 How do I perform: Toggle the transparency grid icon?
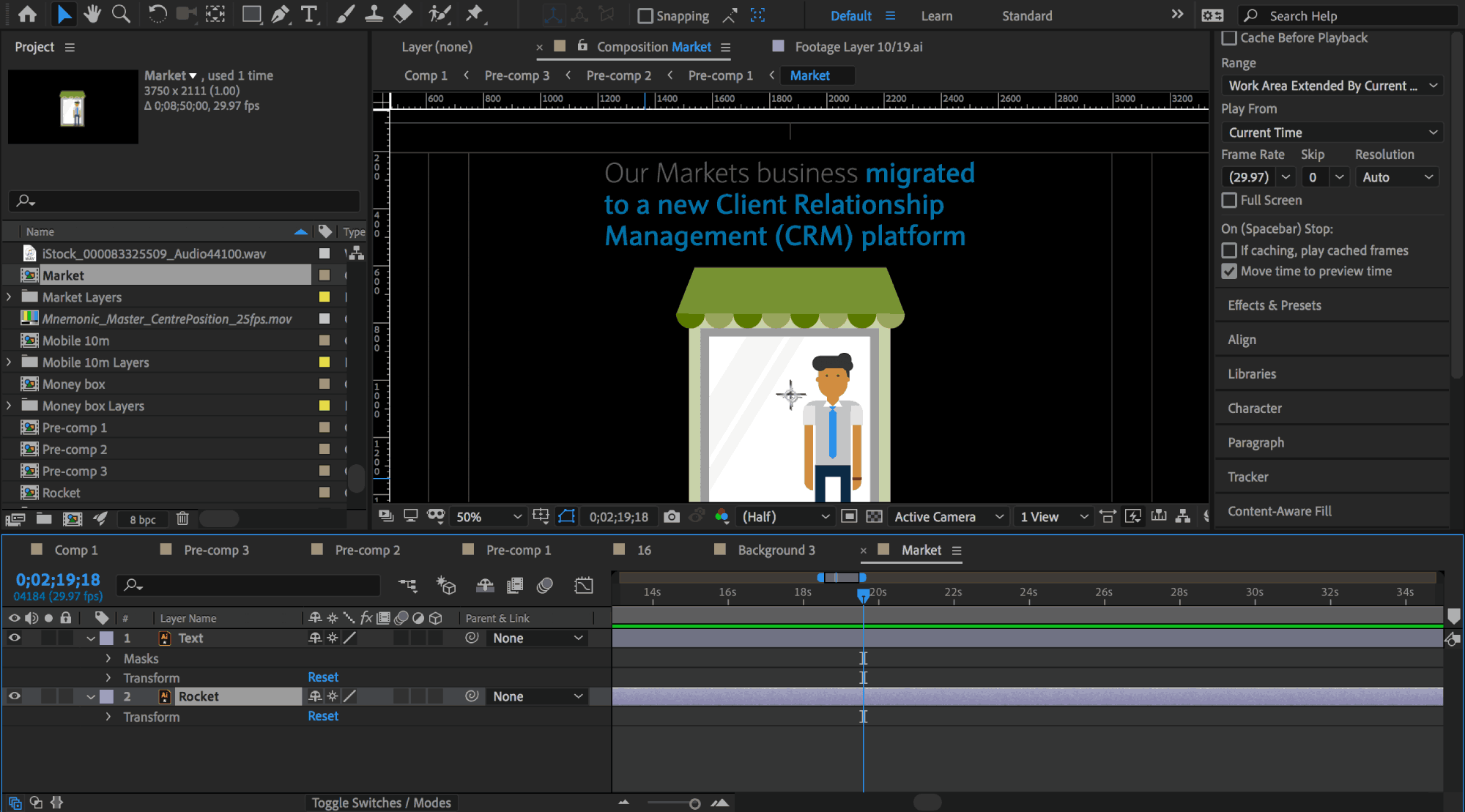(x=874, y=517)
